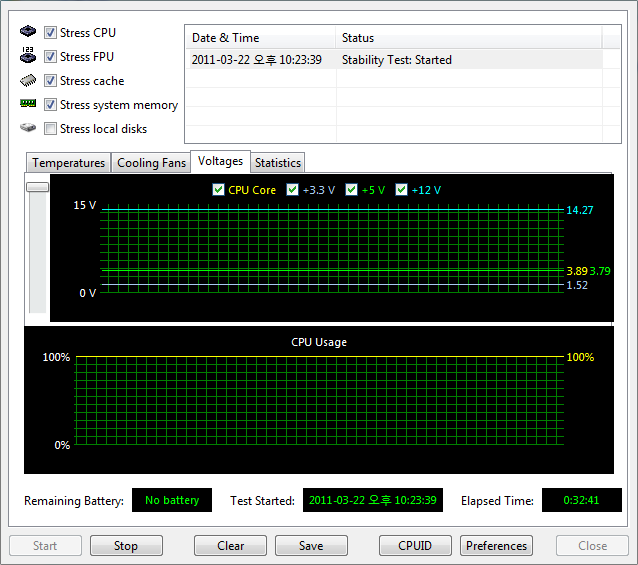This screenshot has width=638, height=565.
Task: Click the 'No battery' status field
Action: [x=172, y=500]
